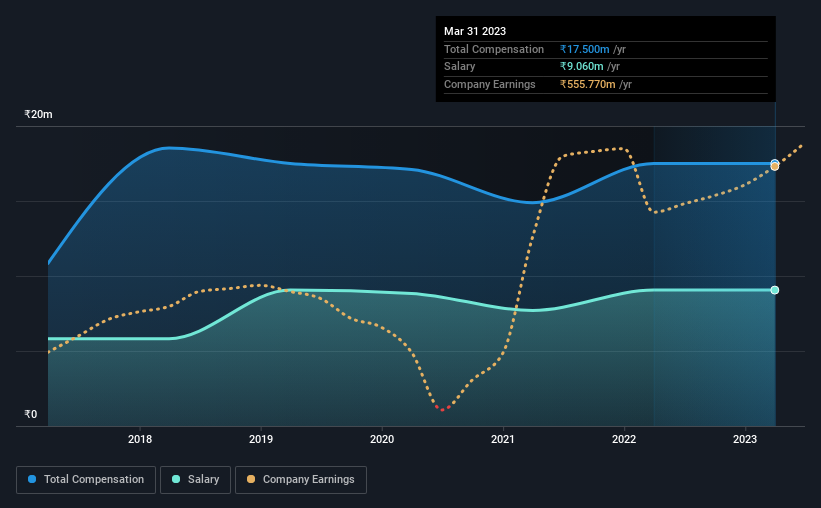This screenshot has width=821, height=508.
Task: Click the blue dot in Total Compensation legend
Action: 32,479
